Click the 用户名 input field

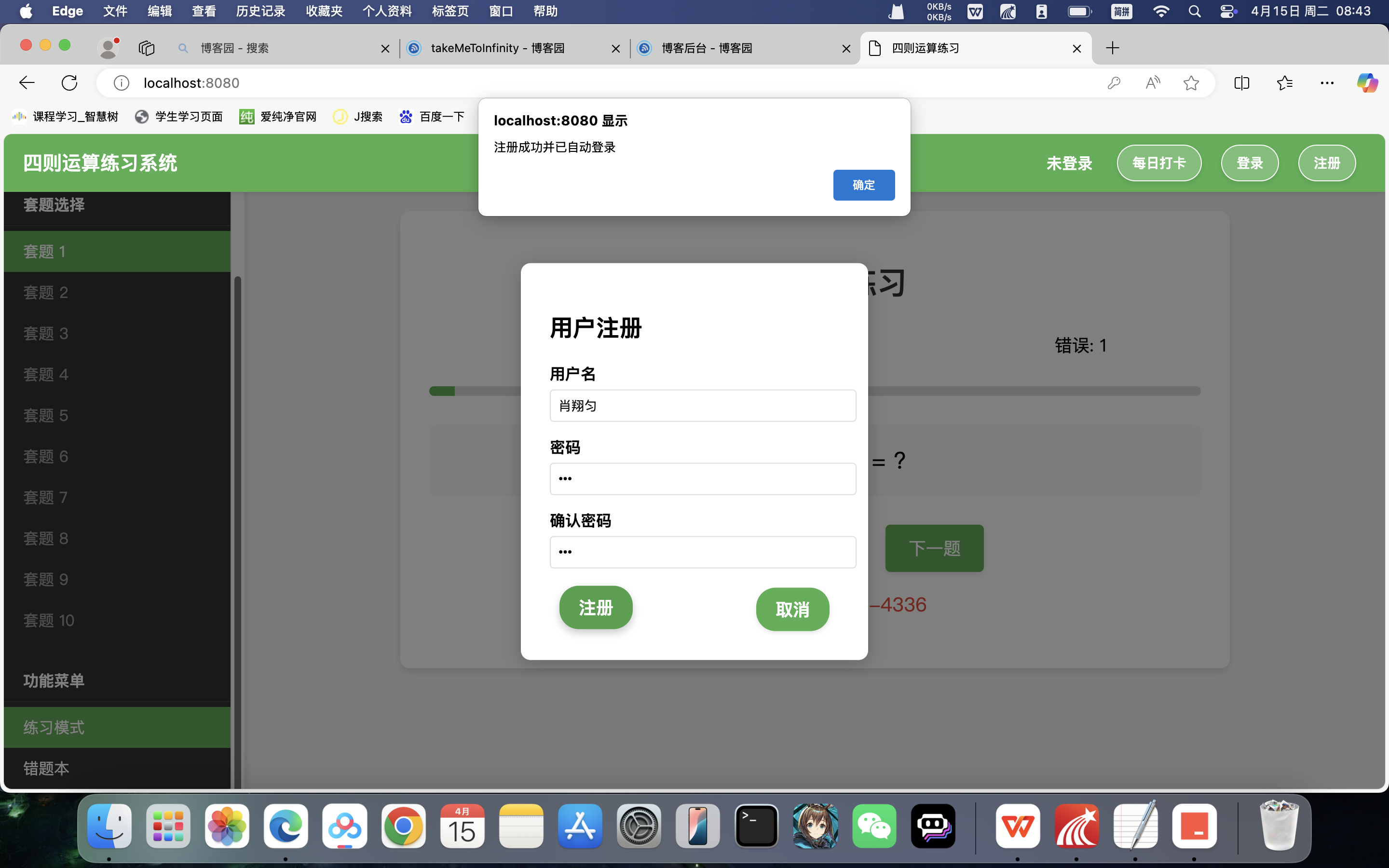click(x=703, y=406)
